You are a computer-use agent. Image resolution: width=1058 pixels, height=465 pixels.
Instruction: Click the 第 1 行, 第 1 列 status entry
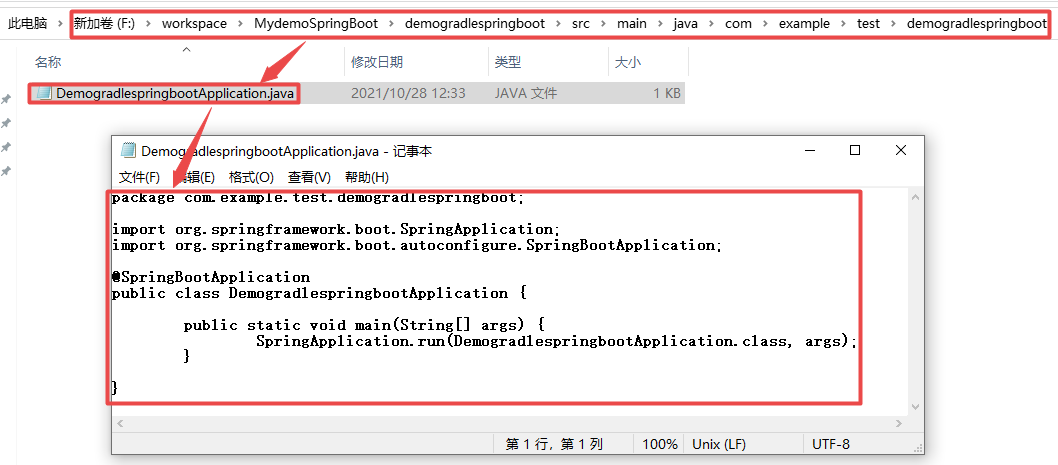554,444
